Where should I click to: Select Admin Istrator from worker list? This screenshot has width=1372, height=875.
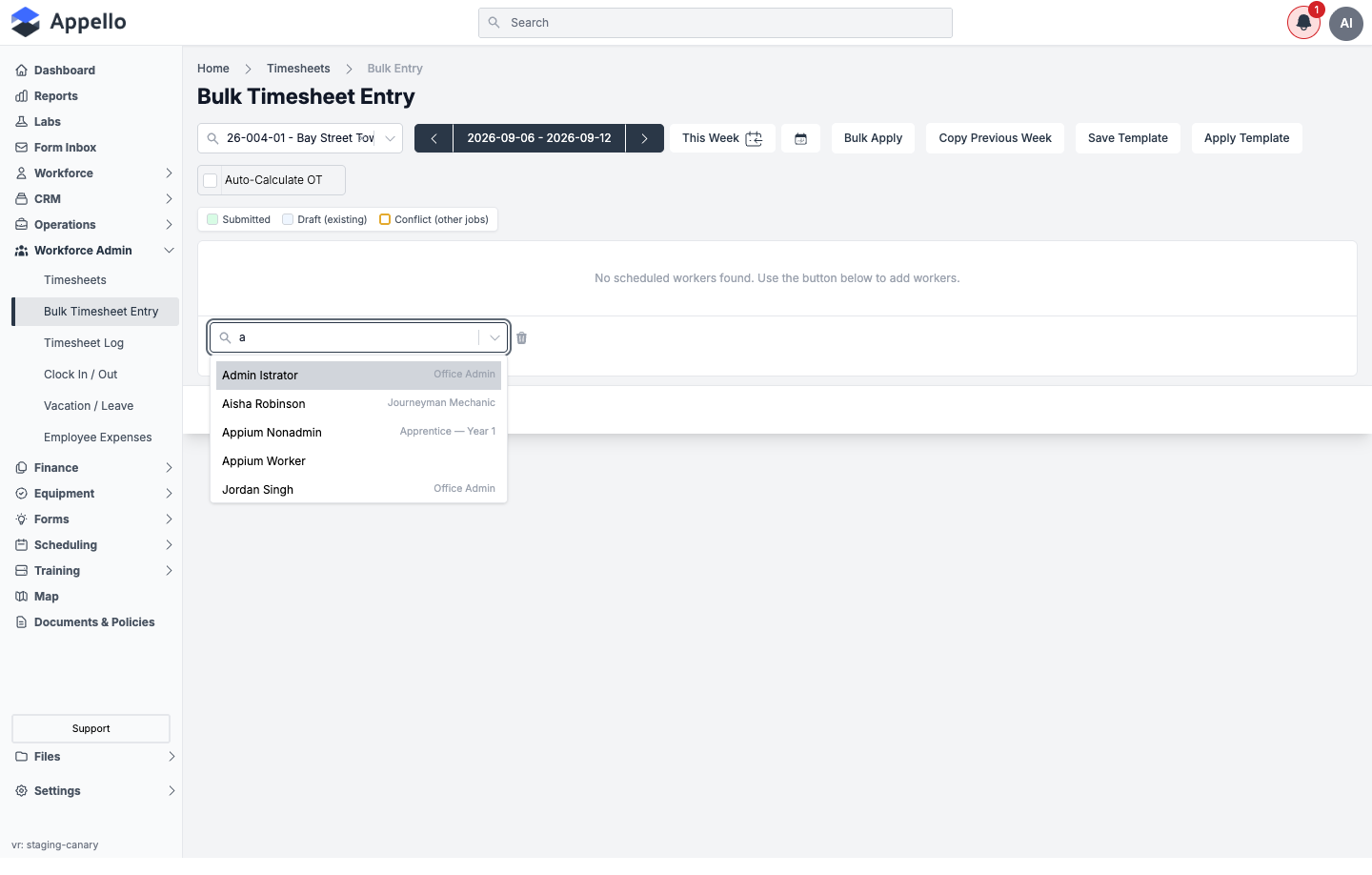(358, 376)
